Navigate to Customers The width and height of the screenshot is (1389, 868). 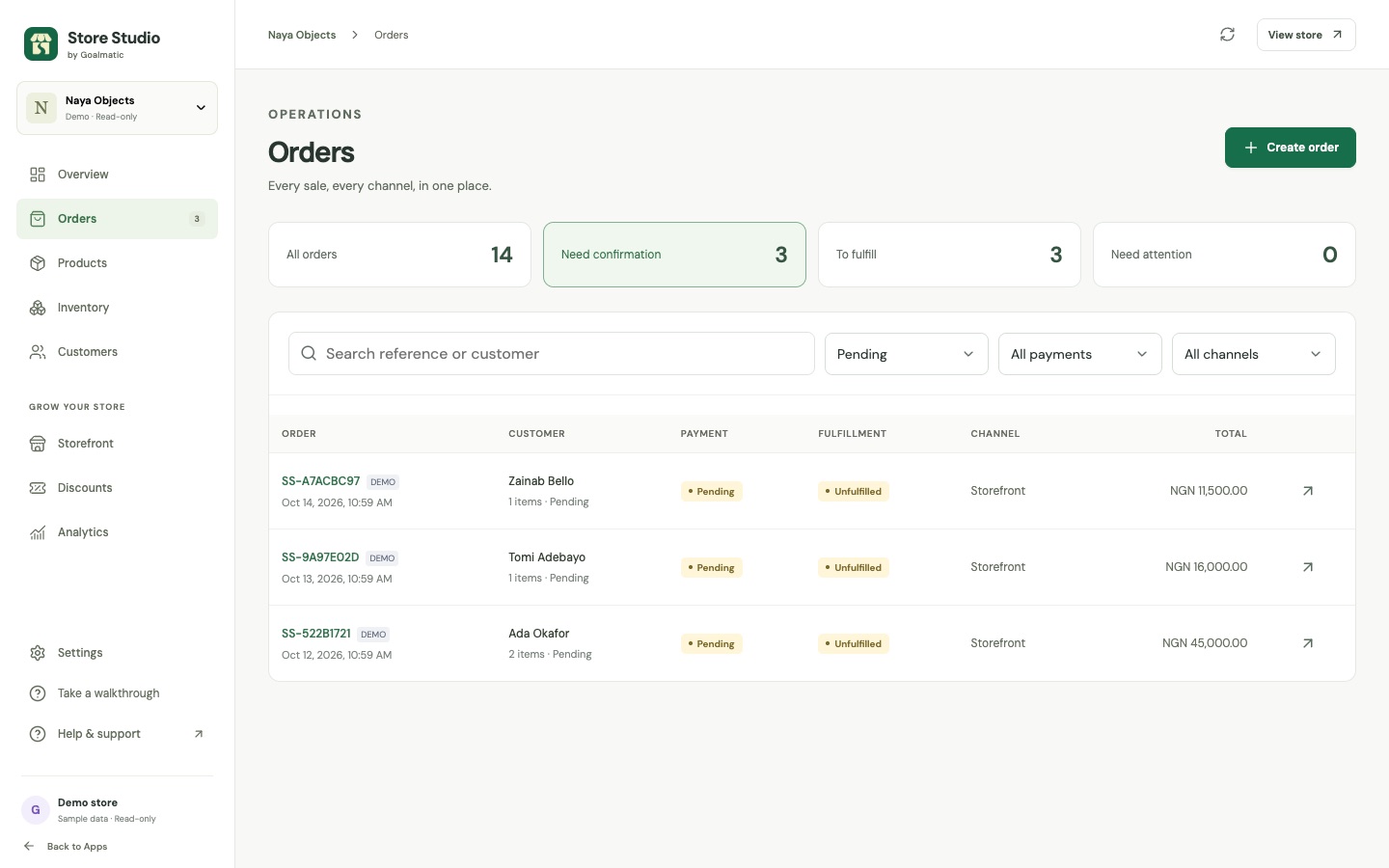pos(117,352)
